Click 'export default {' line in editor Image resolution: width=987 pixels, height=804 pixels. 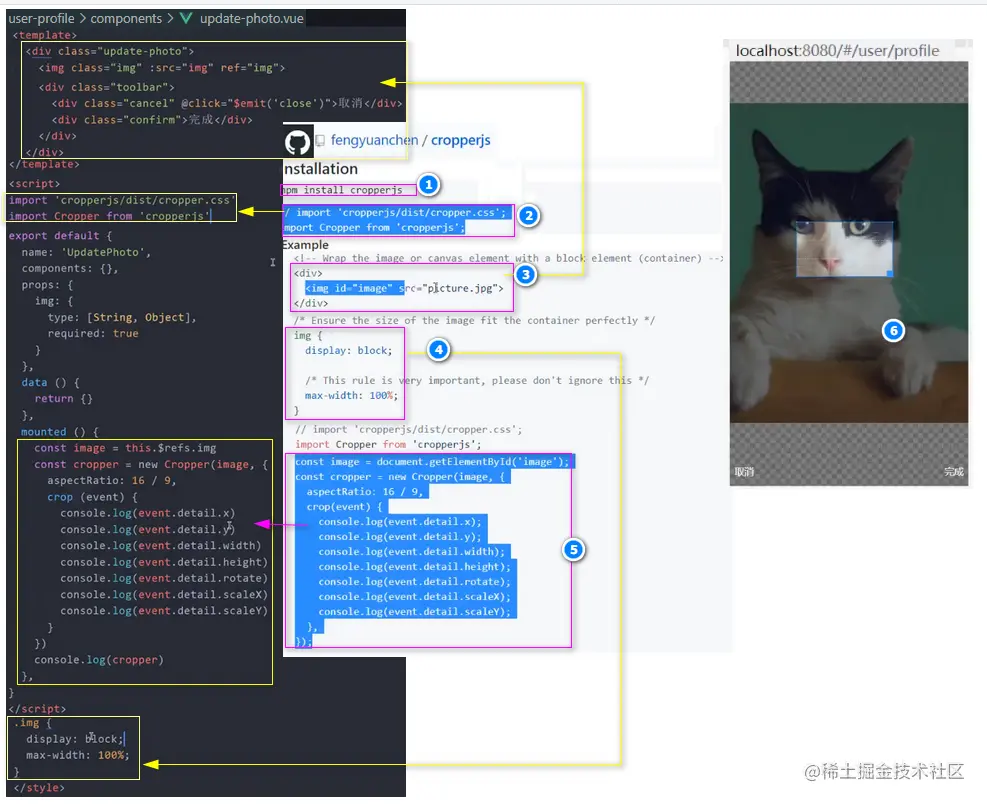[60, 235]
